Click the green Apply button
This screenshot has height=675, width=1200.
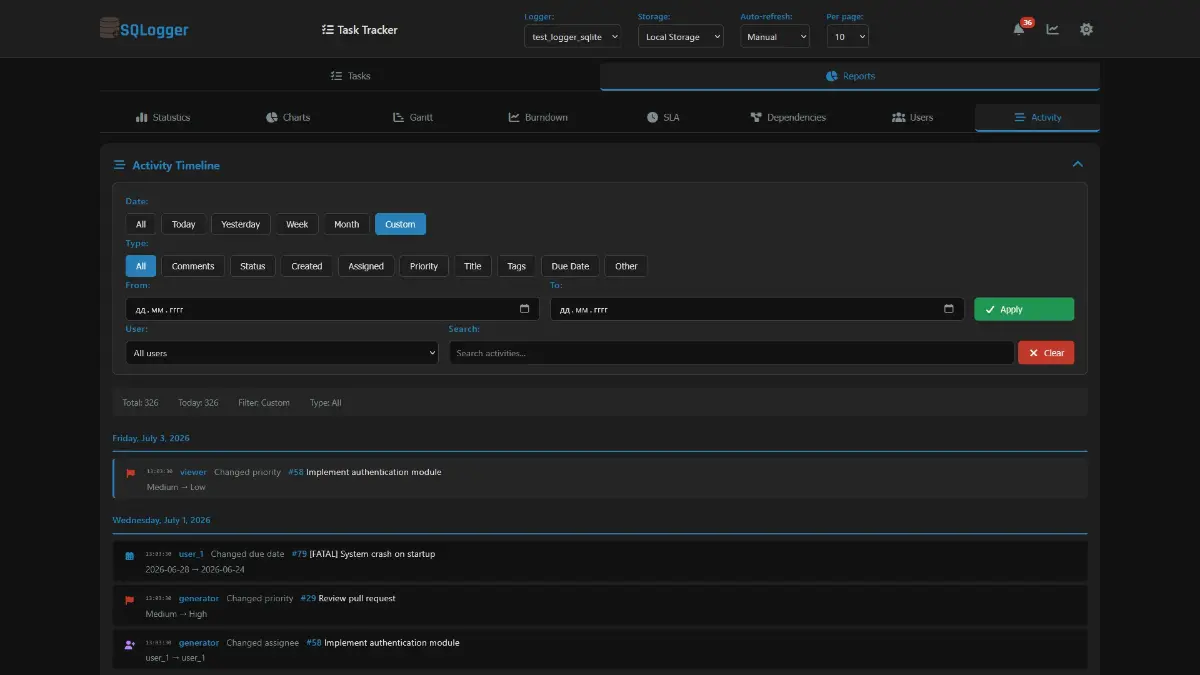click(x=1024, y=309)
